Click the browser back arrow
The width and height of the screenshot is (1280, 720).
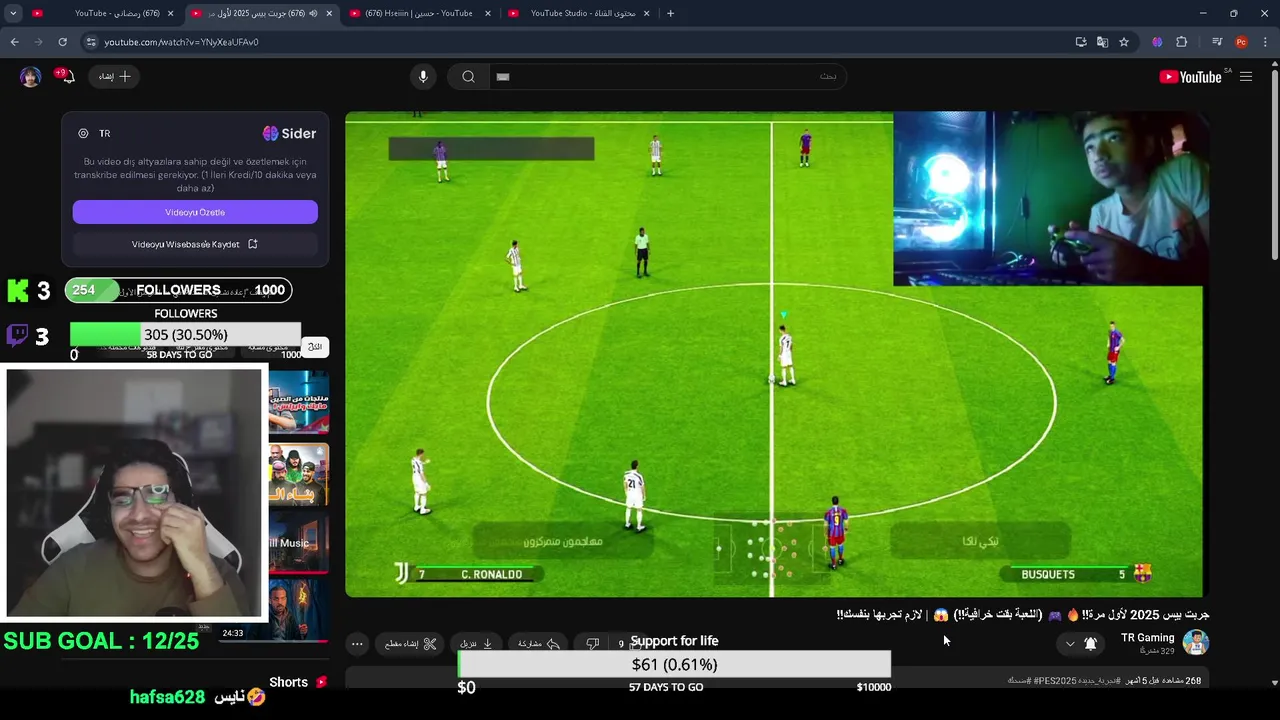click(x=14, y=42)
